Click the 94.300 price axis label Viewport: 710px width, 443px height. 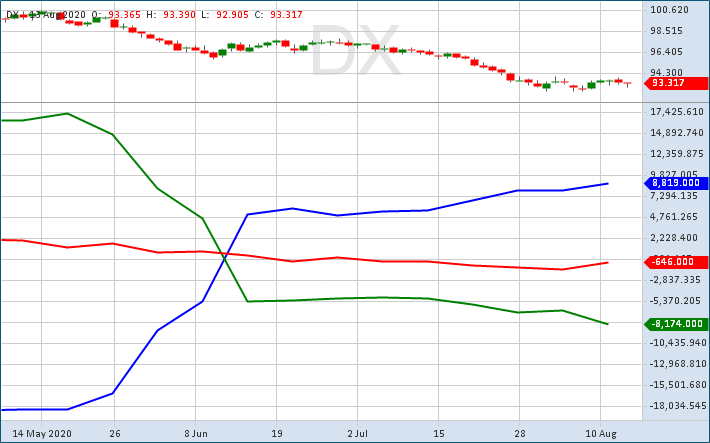666,72
